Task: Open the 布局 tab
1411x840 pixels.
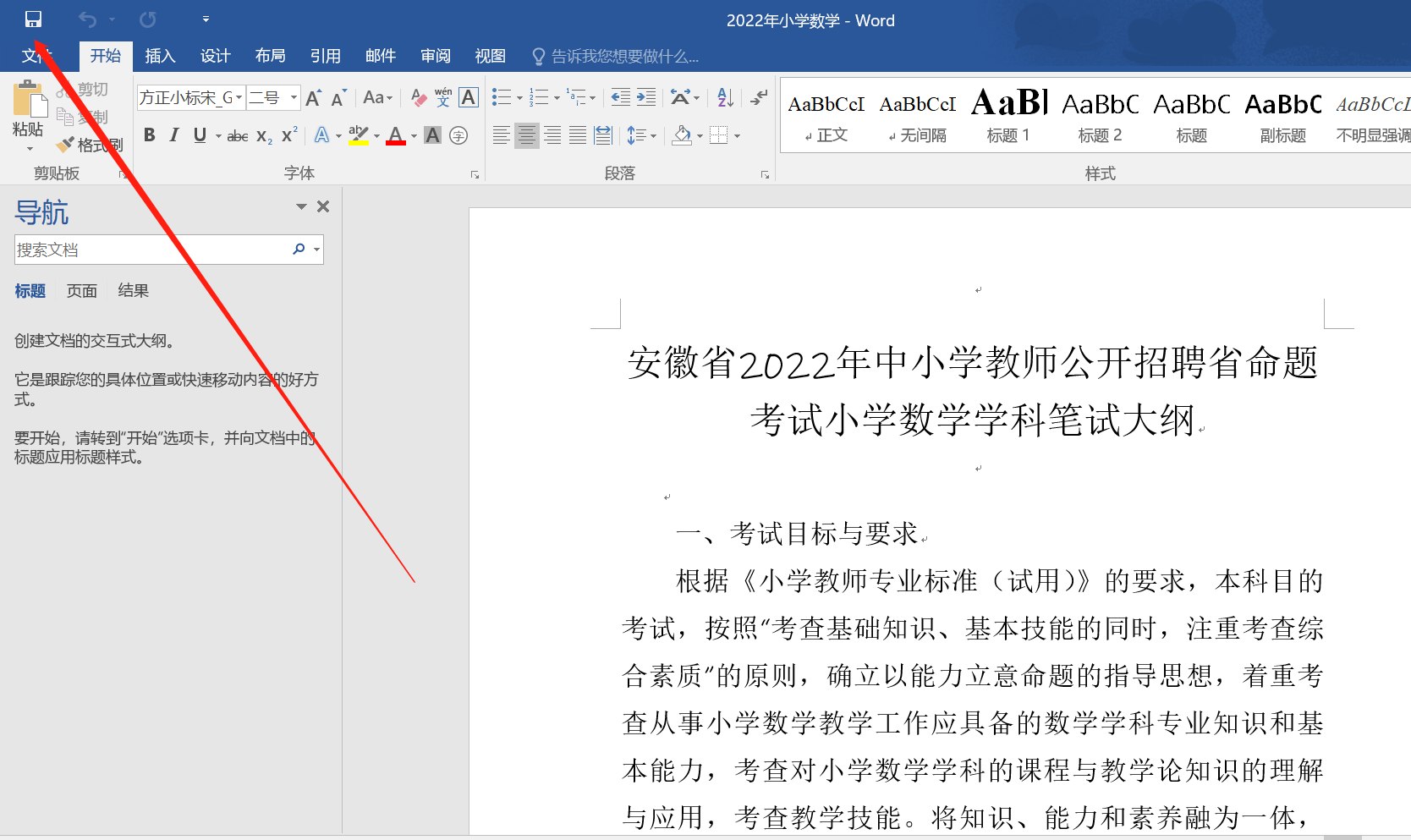Action: (x=270, y=56)
